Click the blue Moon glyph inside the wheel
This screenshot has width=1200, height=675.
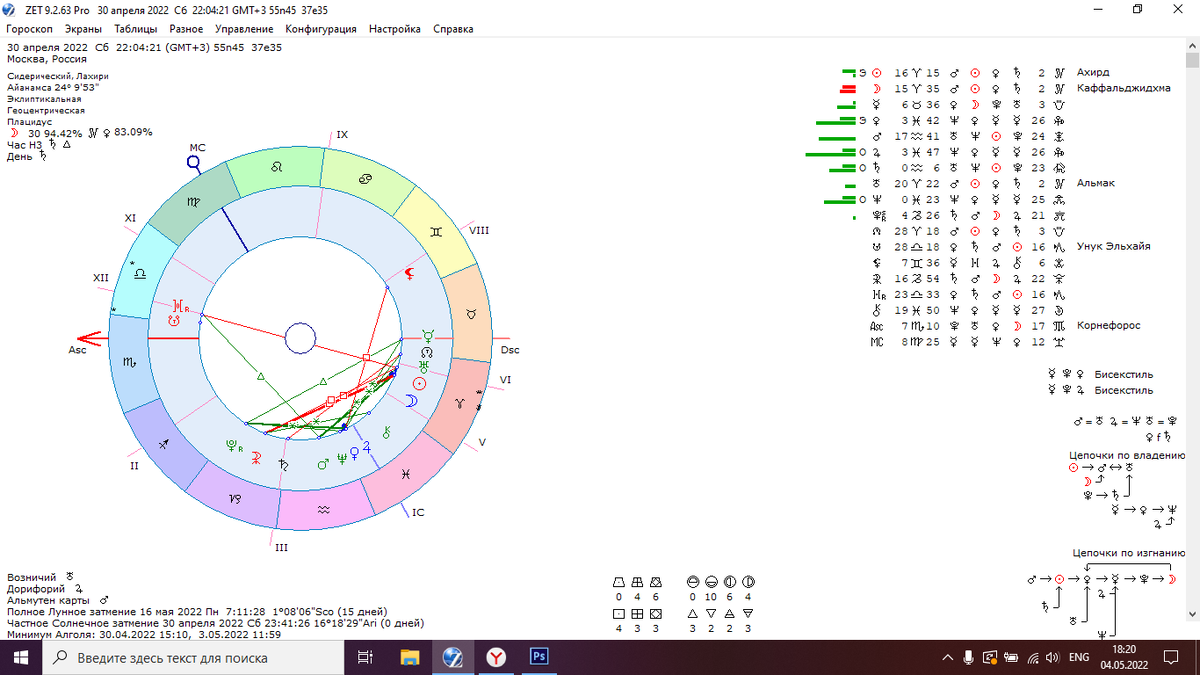409,401
